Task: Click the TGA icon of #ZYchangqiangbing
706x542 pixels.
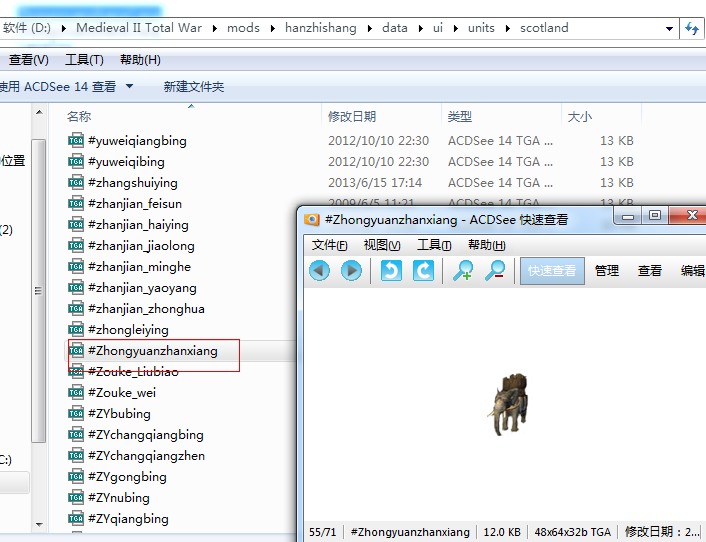Action: point(76,434)
